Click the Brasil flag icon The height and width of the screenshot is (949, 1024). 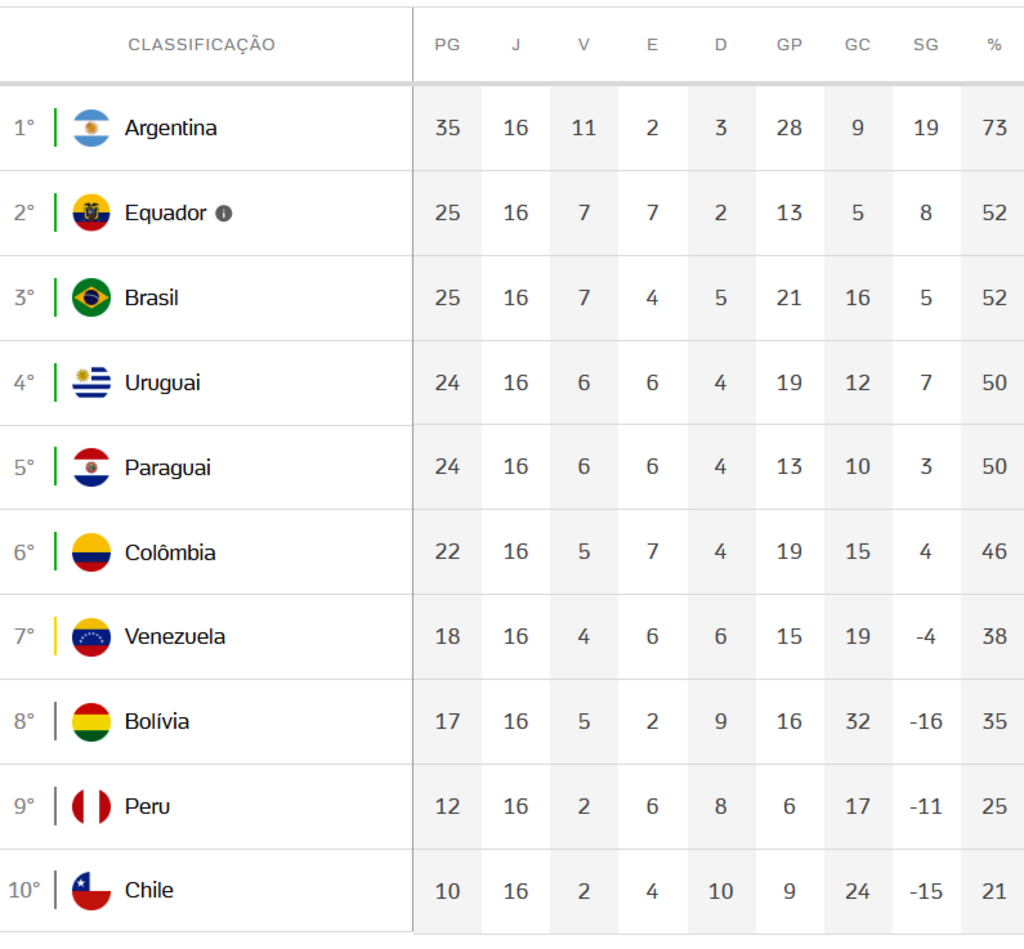click(x=91, y=298)
